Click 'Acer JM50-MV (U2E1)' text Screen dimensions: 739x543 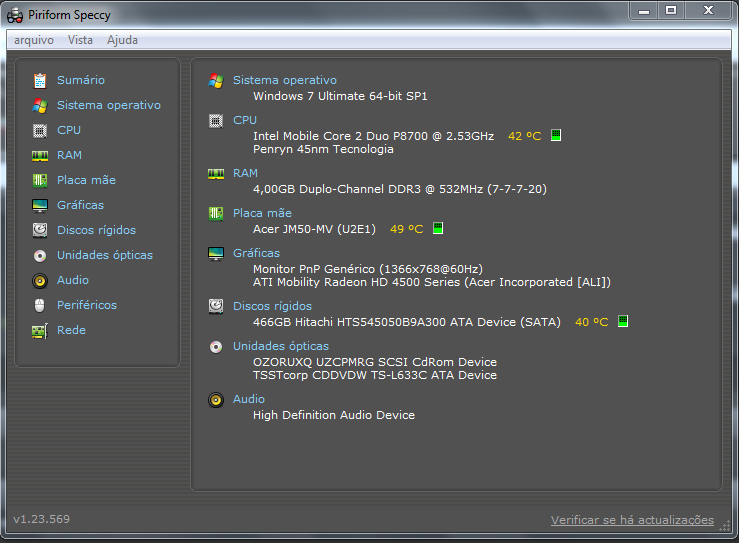314,229
